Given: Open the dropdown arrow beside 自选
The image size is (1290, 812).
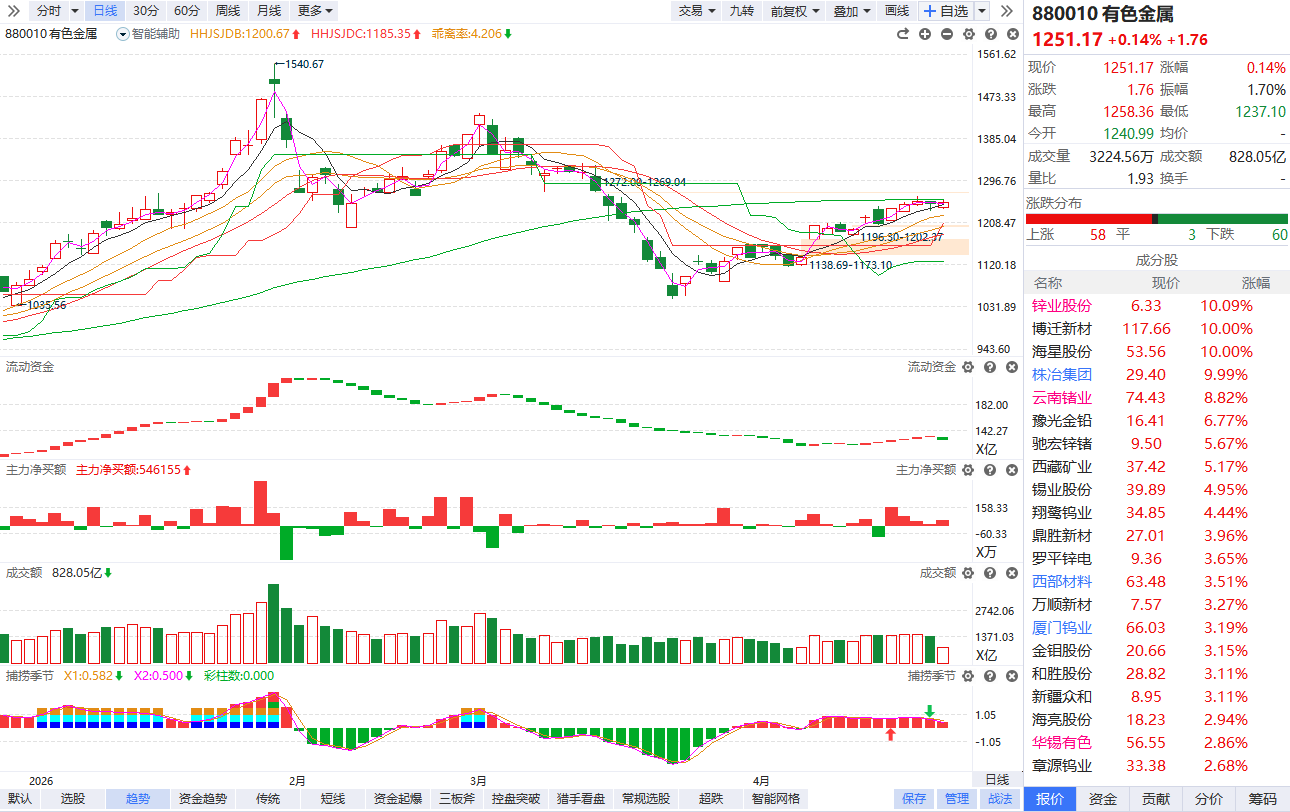Looking at the screenshot, I should click(x=982, y=11).
